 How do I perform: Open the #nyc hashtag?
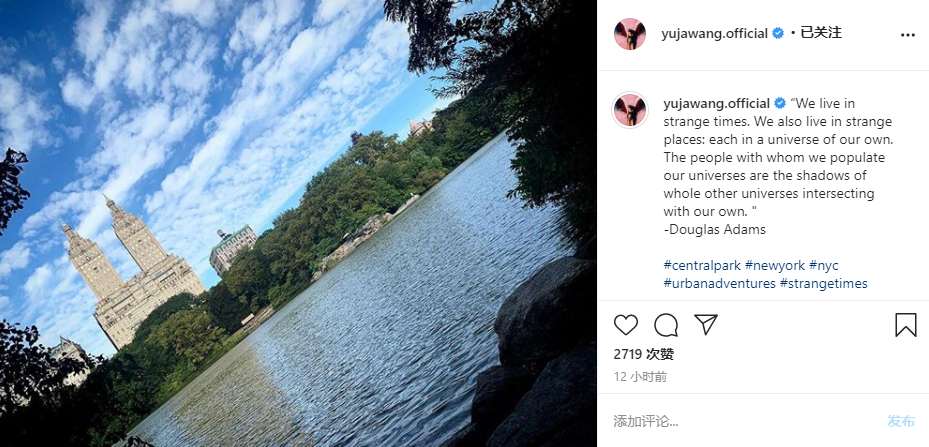click(x=824, y=265)
